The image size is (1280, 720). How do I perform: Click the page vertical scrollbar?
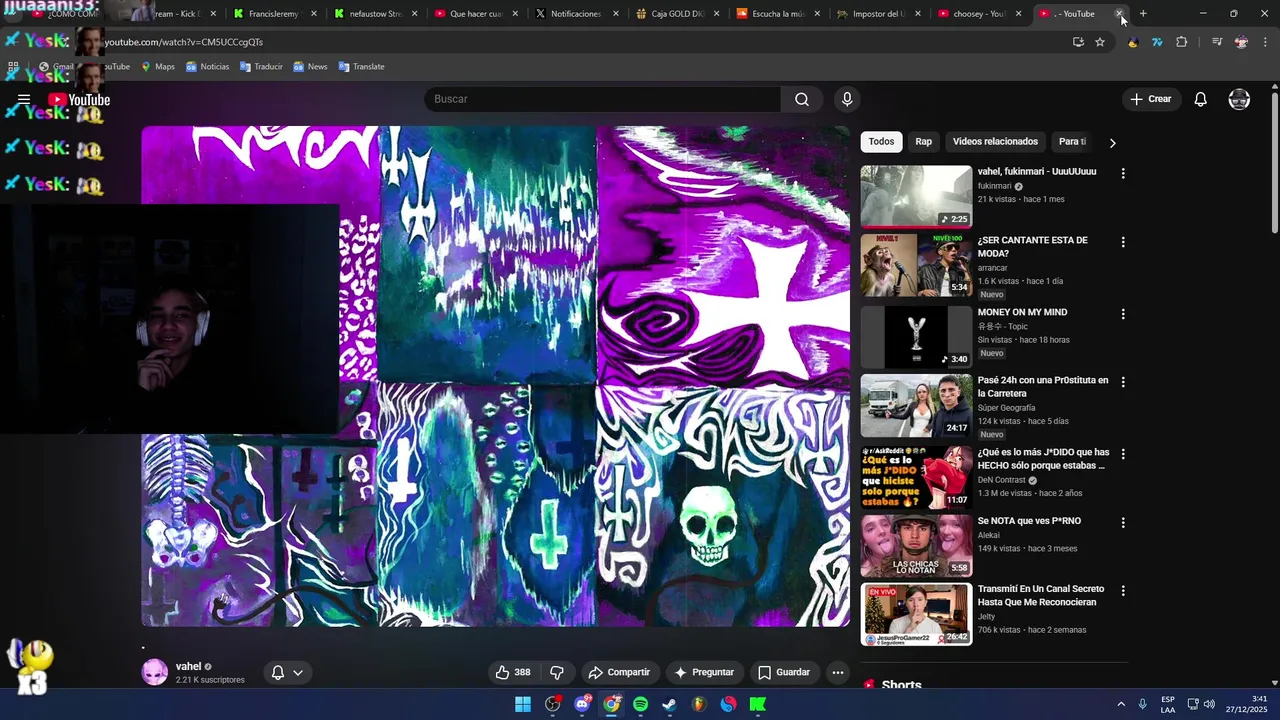coord(1274,165)
